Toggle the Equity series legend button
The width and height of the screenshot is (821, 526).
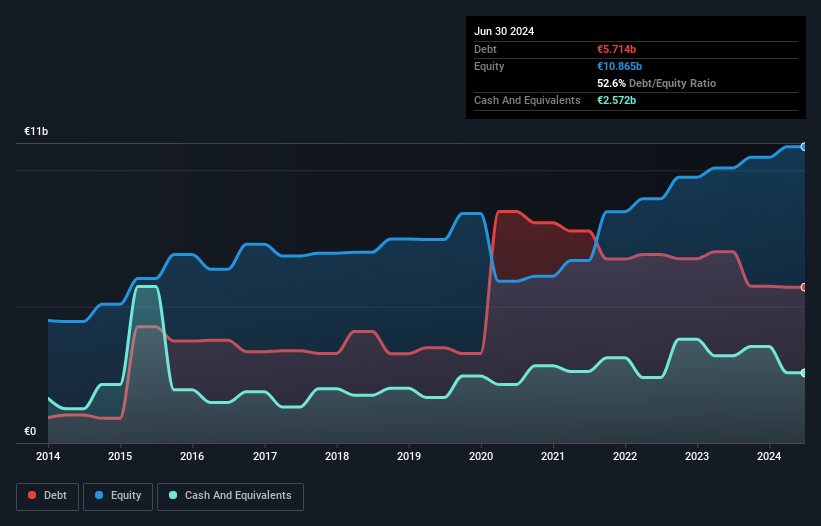(118, 496)
